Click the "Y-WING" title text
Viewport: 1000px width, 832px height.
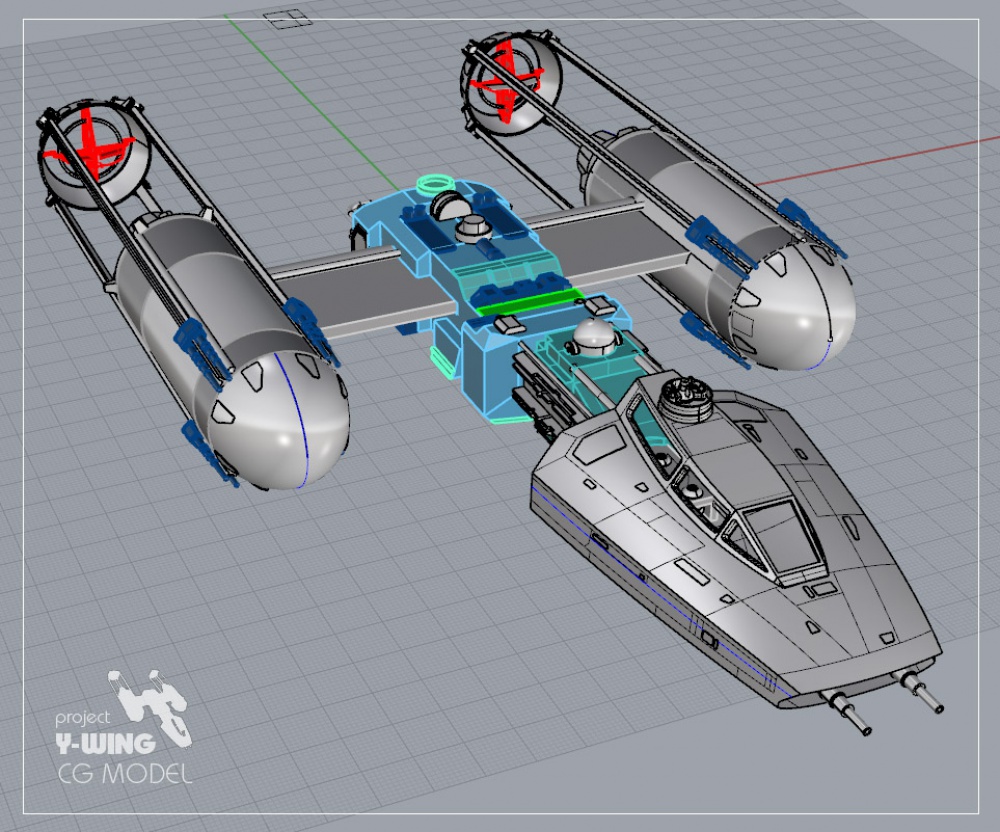point(105,743)
